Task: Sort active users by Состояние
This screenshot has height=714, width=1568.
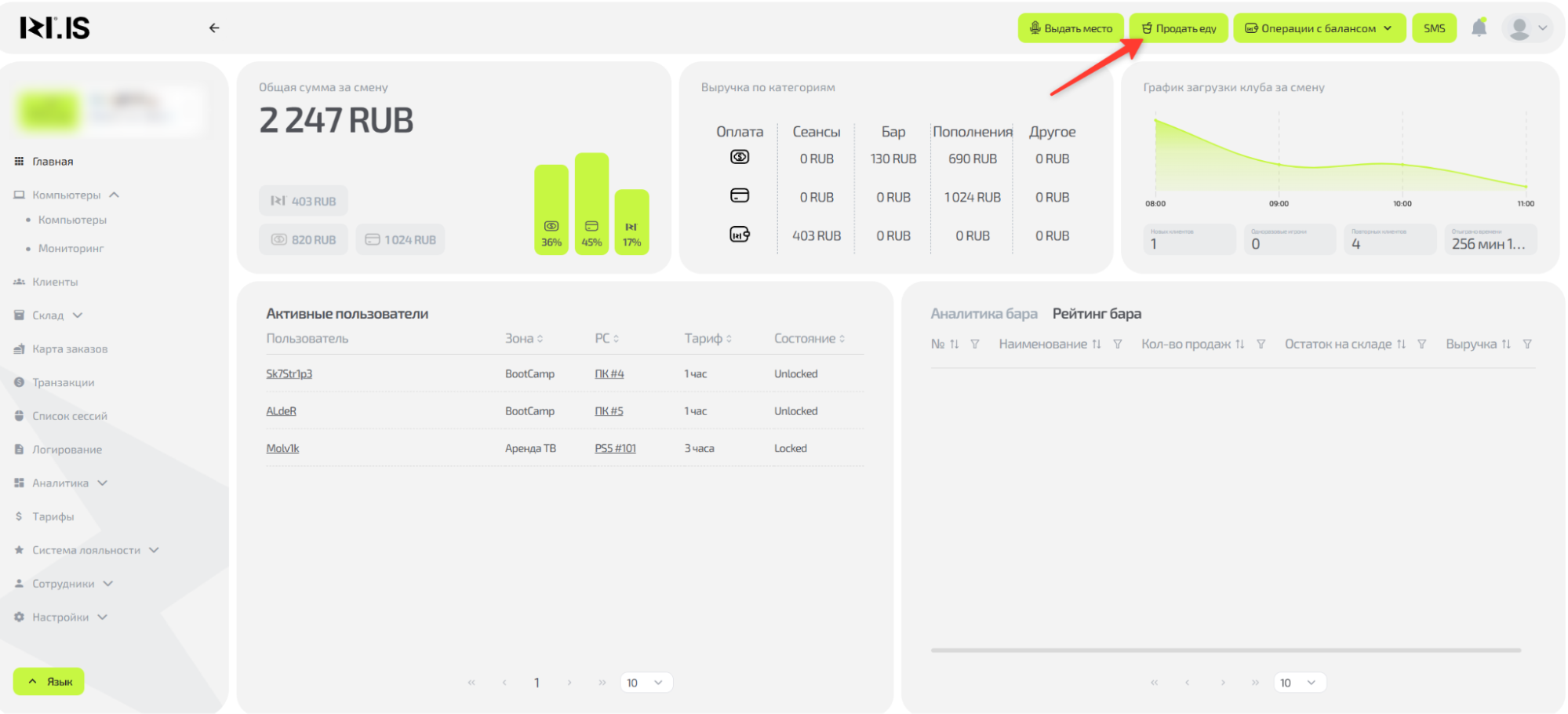Action: coord(842,339)
